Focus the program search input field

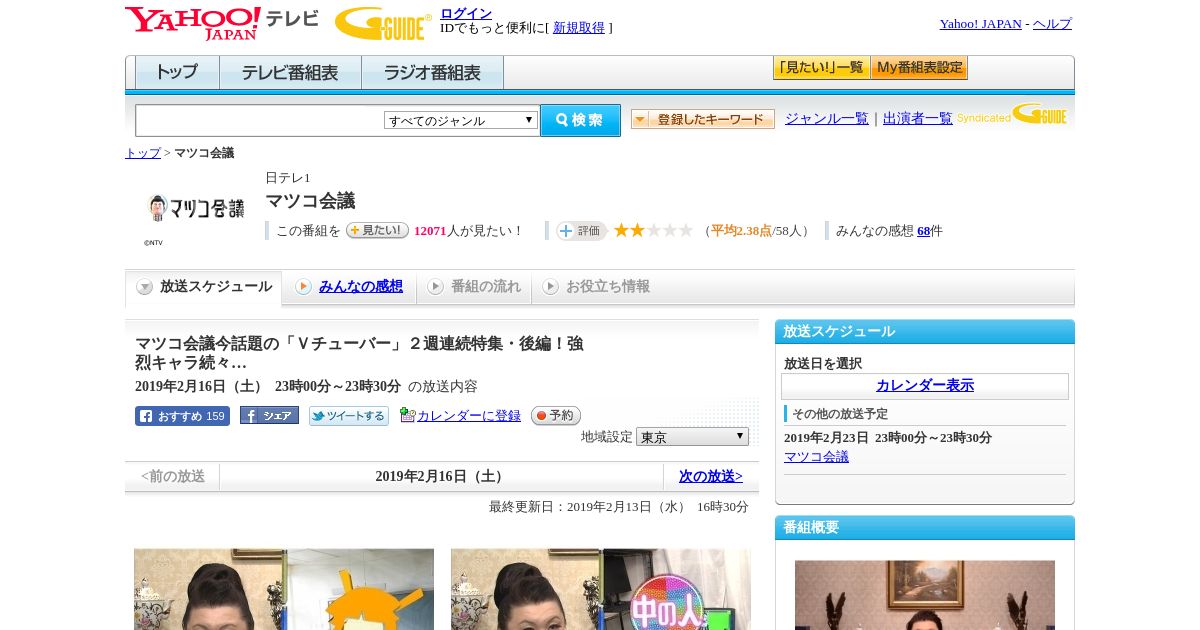(x=260, y=120)
